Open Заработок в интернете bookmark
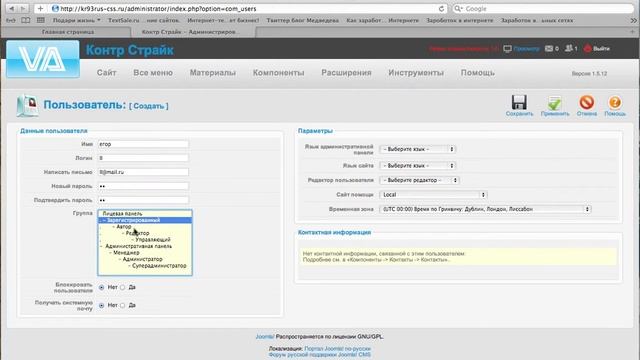Image resolution: width=640 pixels, height=360 pixels. (x=460, y=20)
